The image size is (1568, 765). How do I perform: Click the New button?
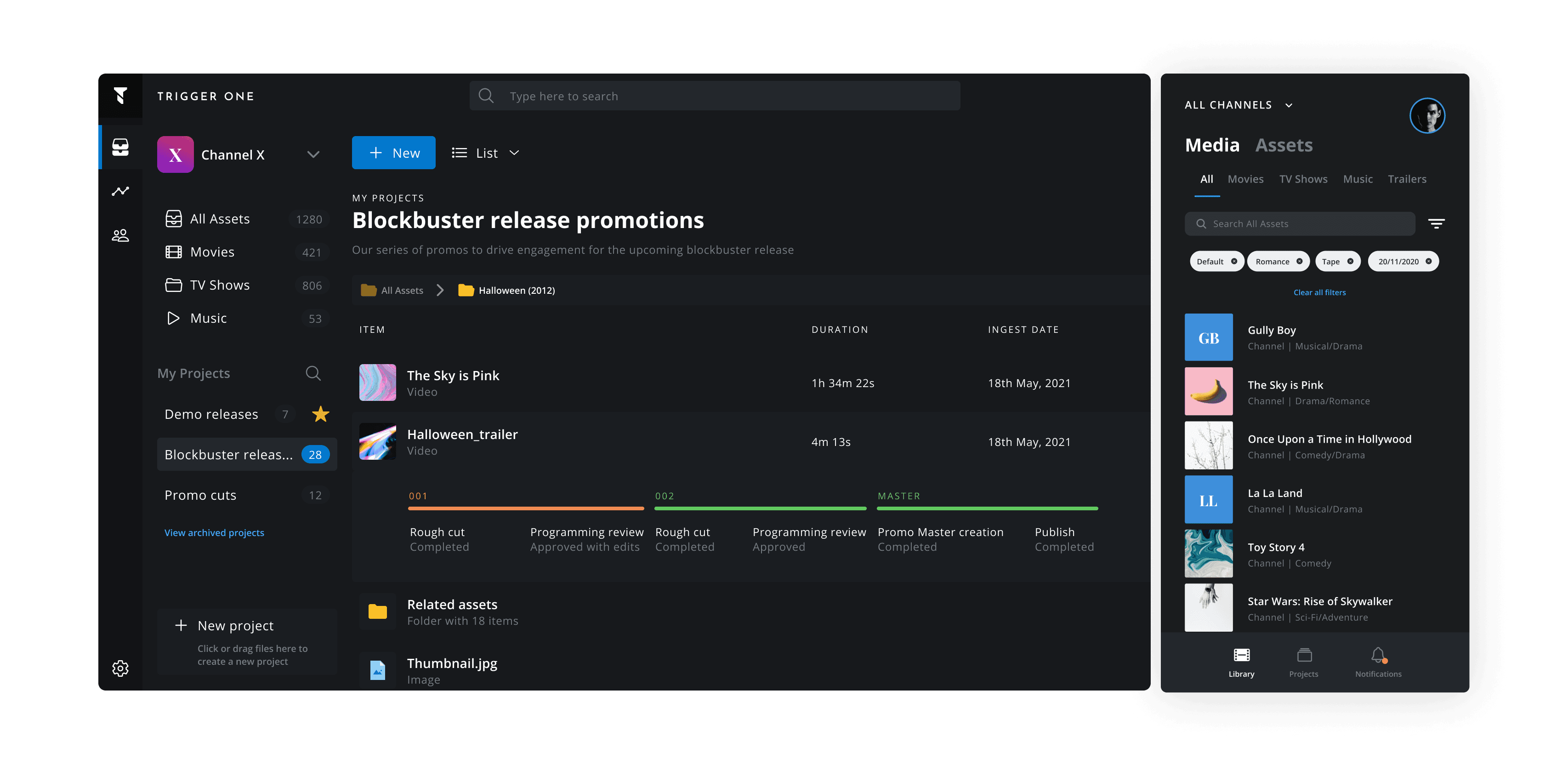click(x=393, y=153)
